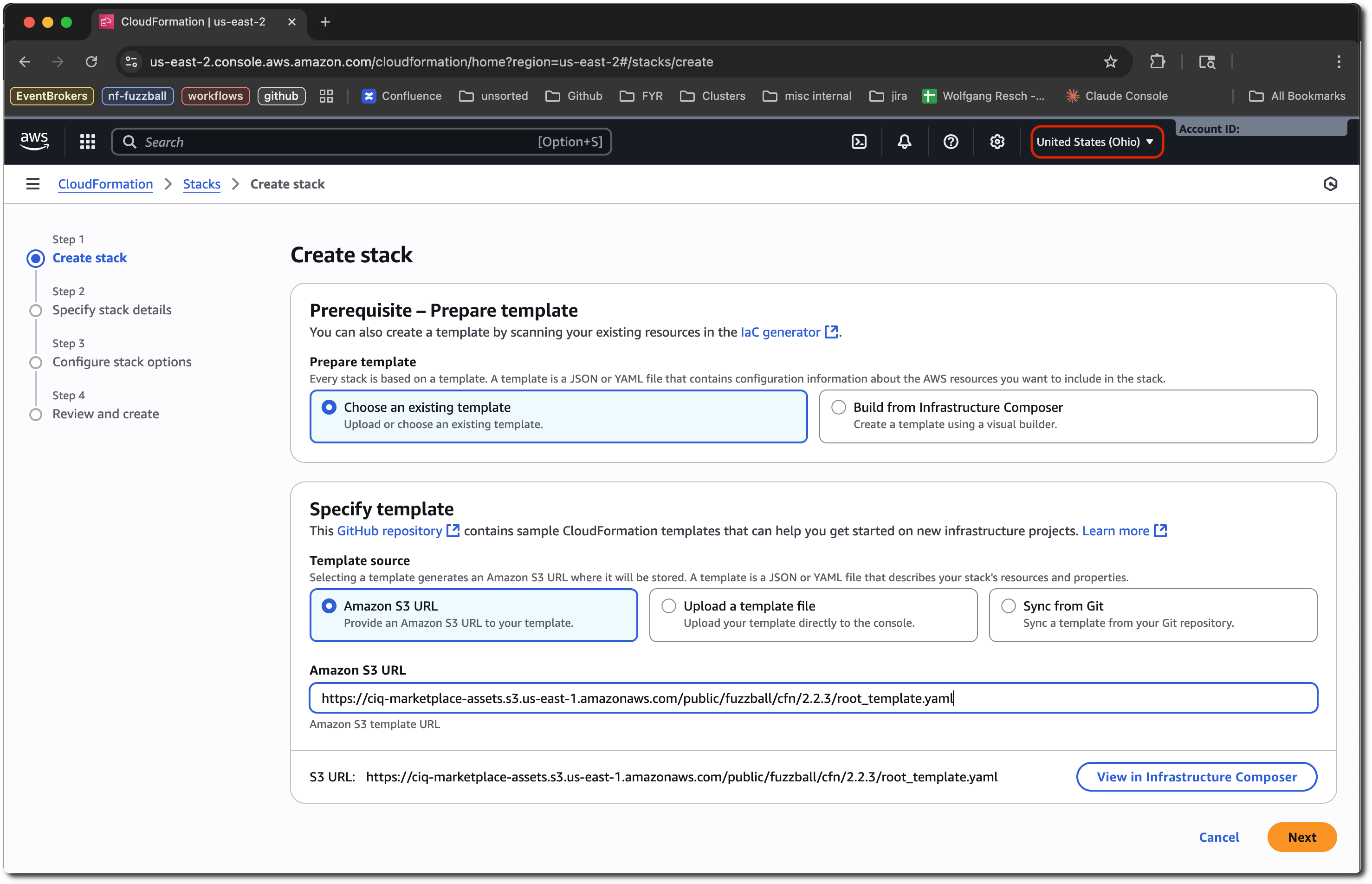Open the bookmark tab groups grid icon
The height and width of the screenshot is (884, 1372).
[x=326, y=96]
